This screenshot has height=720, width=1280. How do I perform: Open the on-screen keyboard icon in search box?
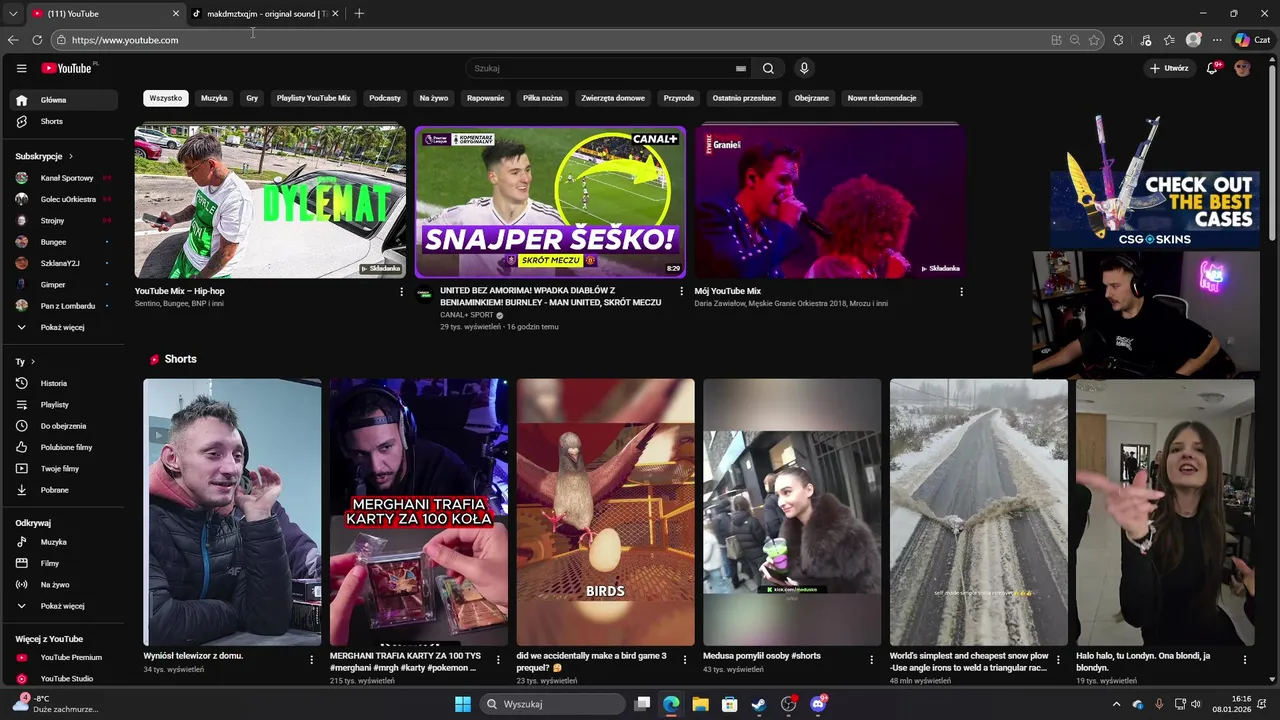coord(741,69)
